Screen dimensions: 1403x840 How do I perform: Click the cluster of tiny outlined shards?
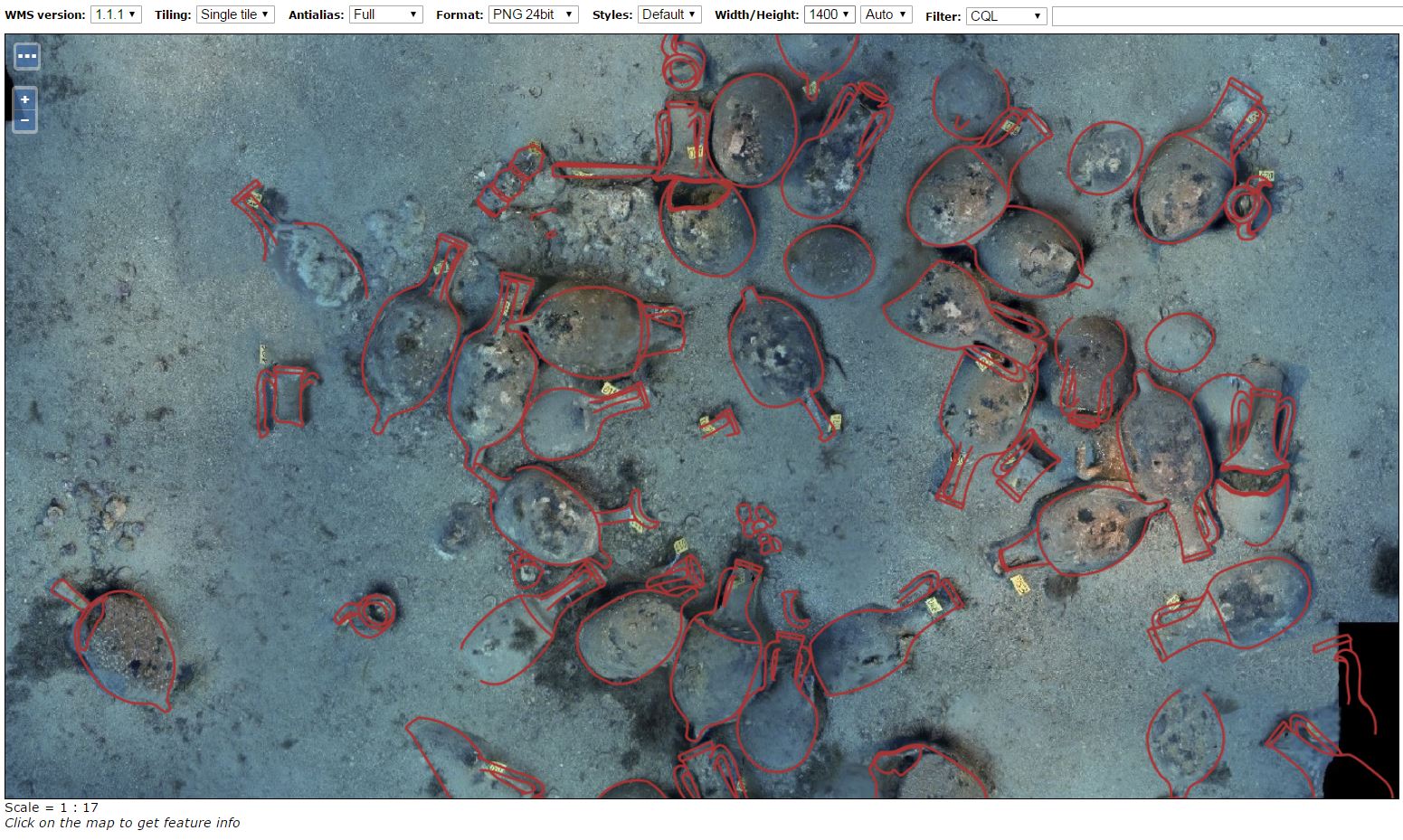click(758, 528)
